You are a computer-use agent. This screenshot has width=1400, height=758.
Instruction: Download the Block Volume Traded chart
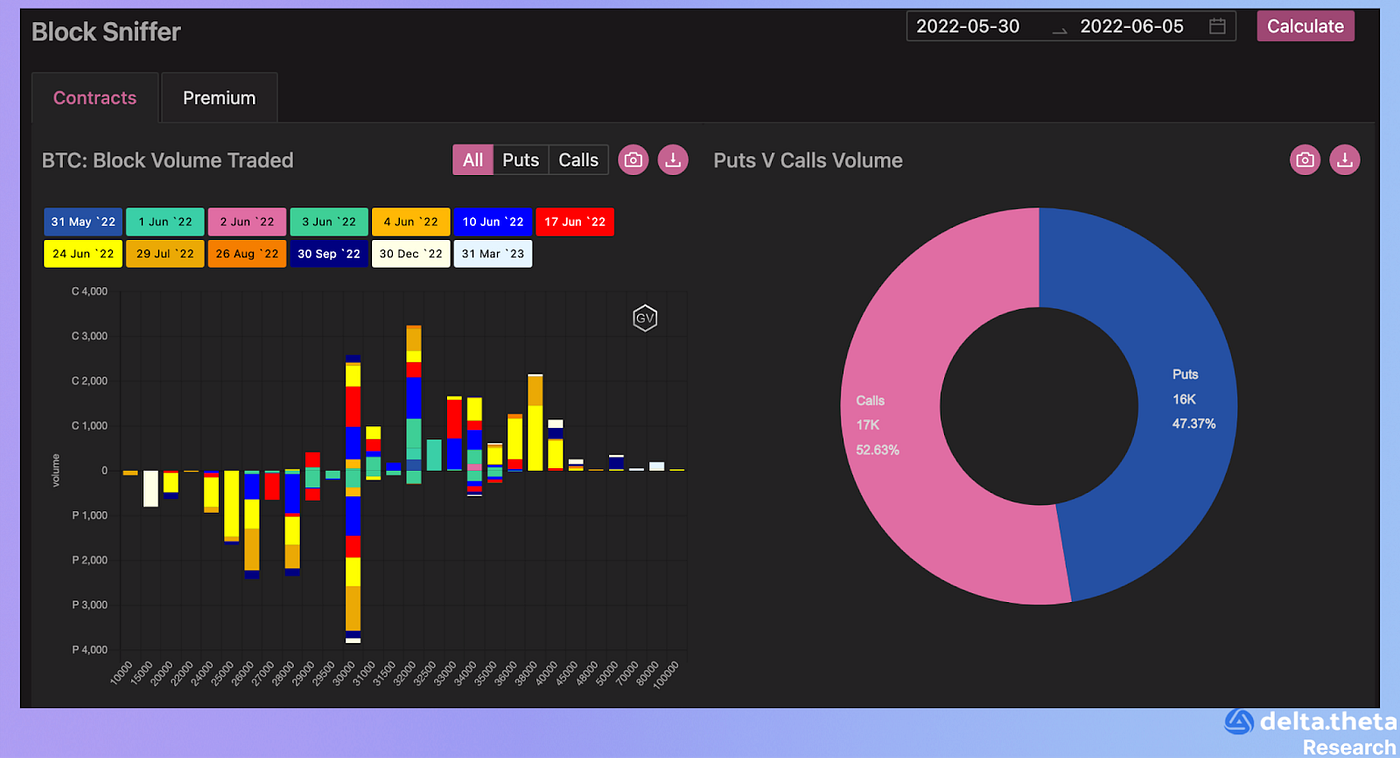click(673, 160)
